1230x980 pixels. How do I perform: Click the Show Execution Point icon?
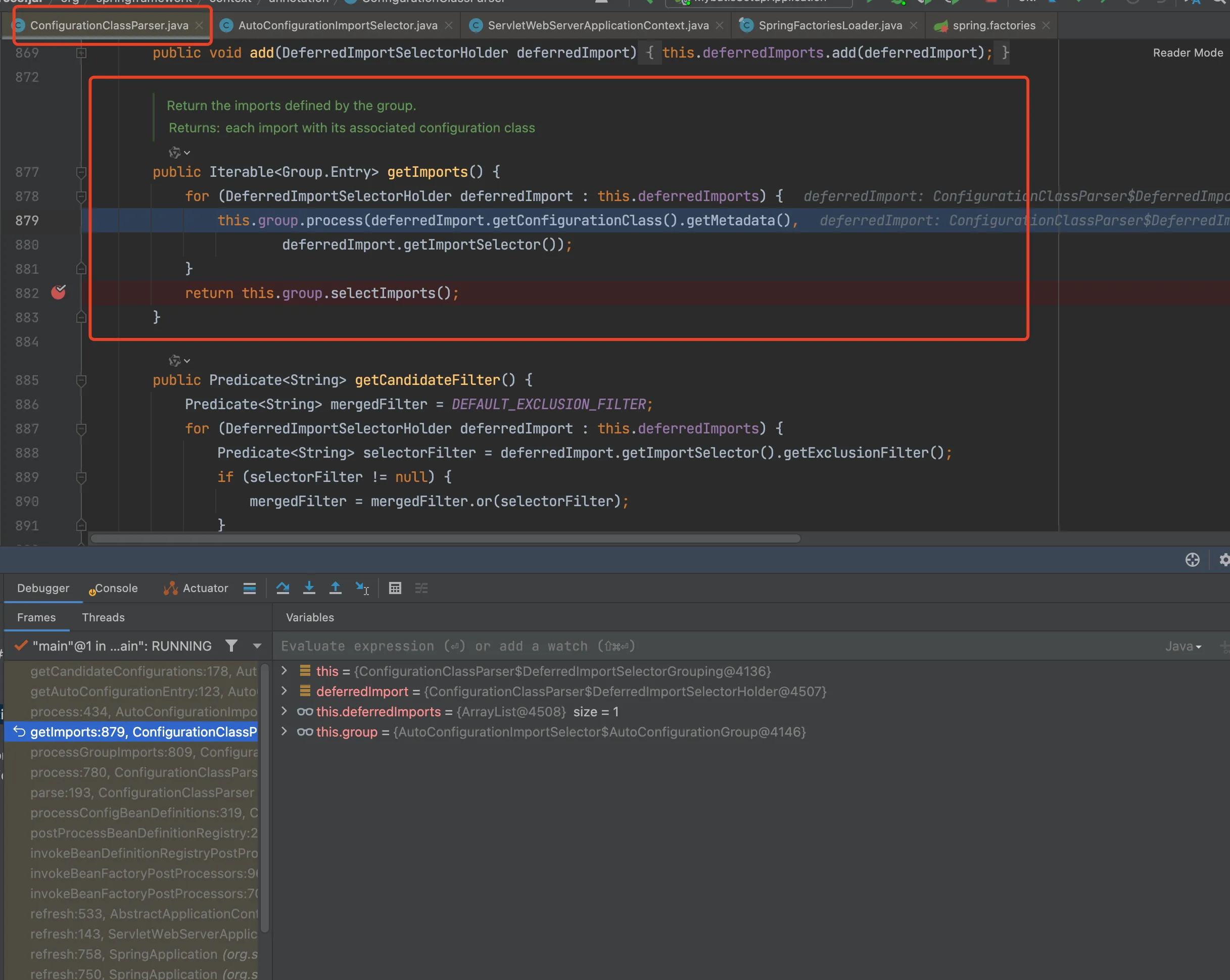249,588
